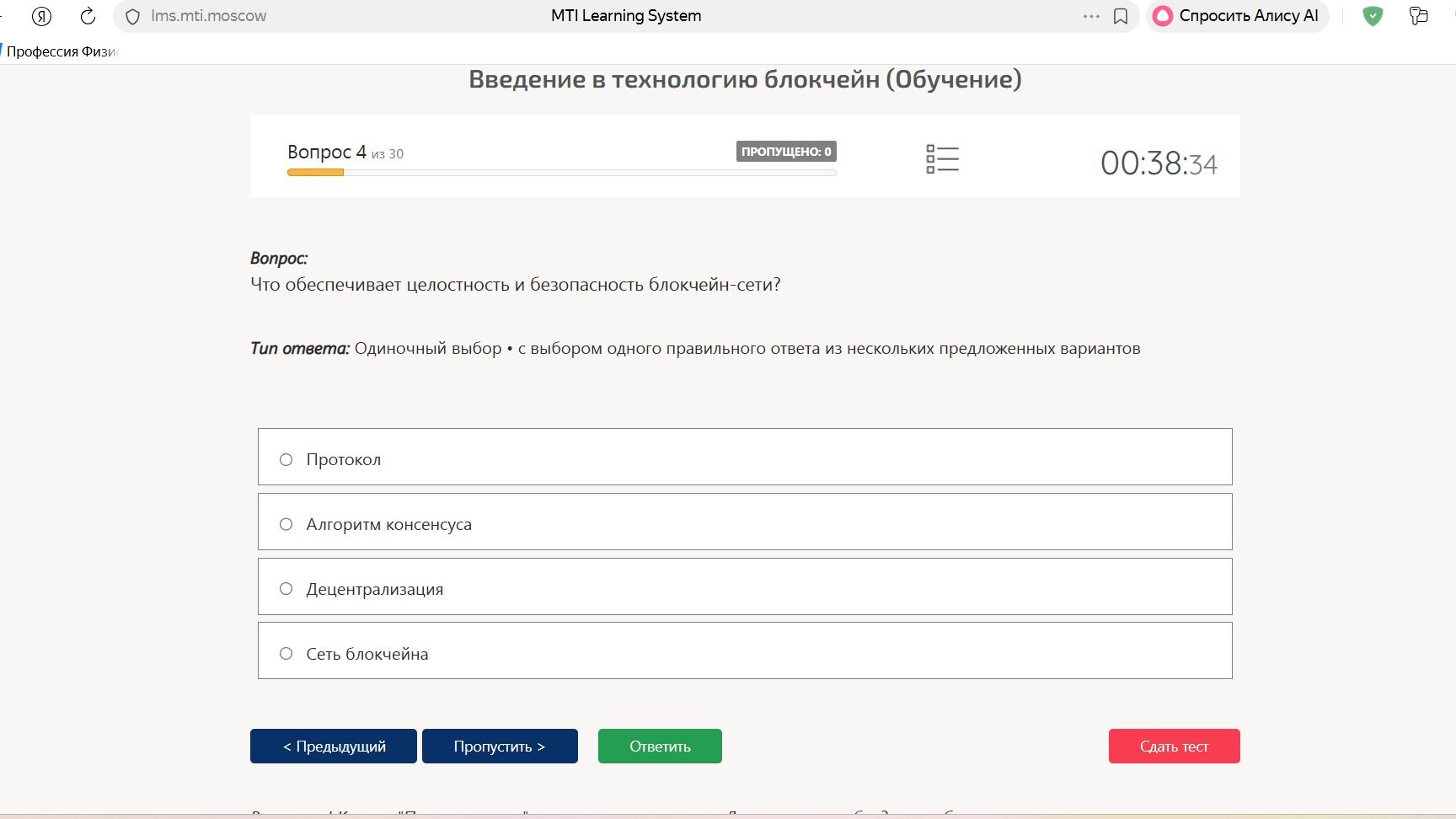Screen dimensions: 1456x819
Task: Click the green shield protection icon
Action: 1373,16
